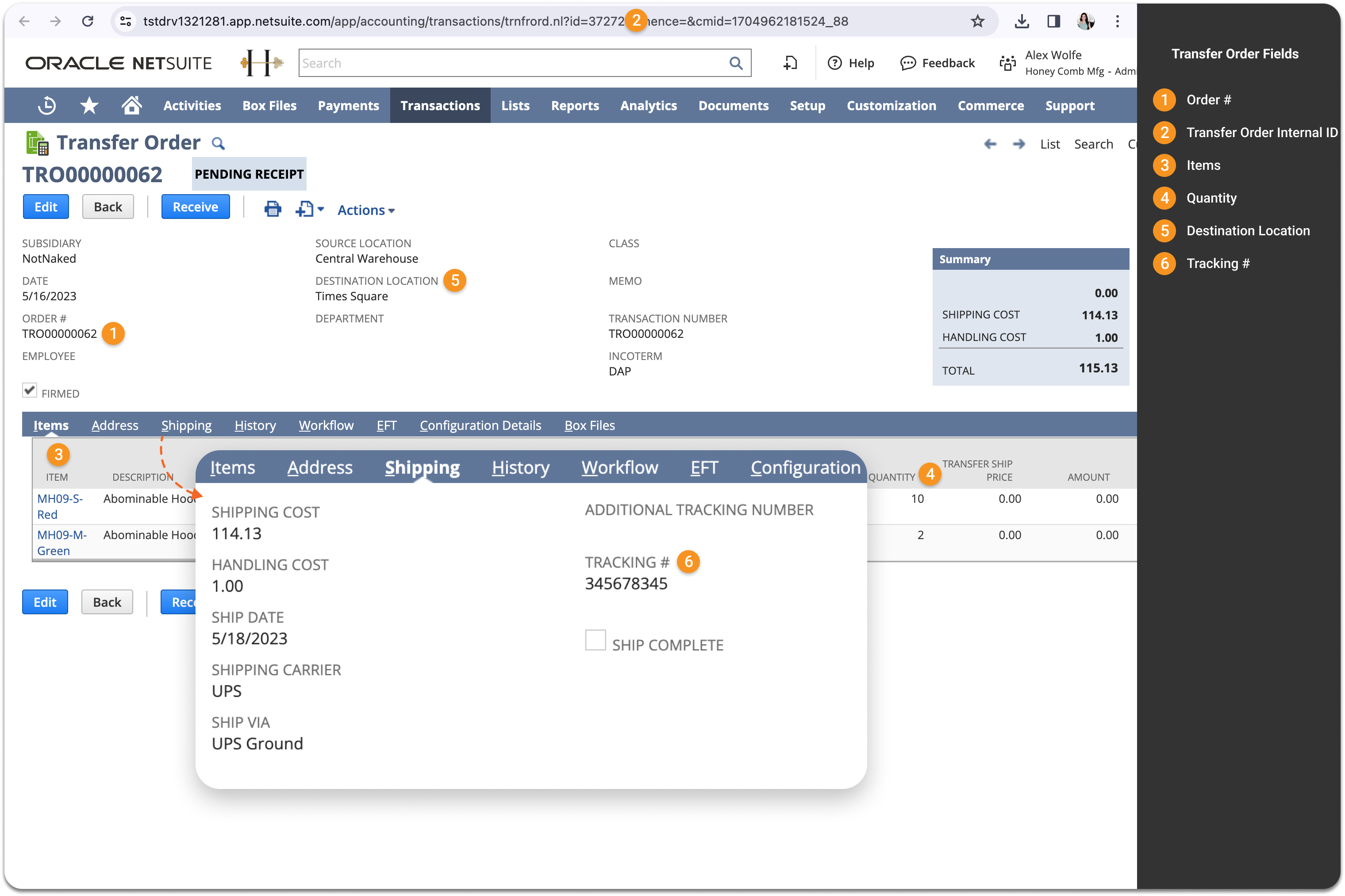The height and width of the screenshot is (896, 1345).
Task: Open the new-document dropdown arrow beside print
Action: point(321,209)
